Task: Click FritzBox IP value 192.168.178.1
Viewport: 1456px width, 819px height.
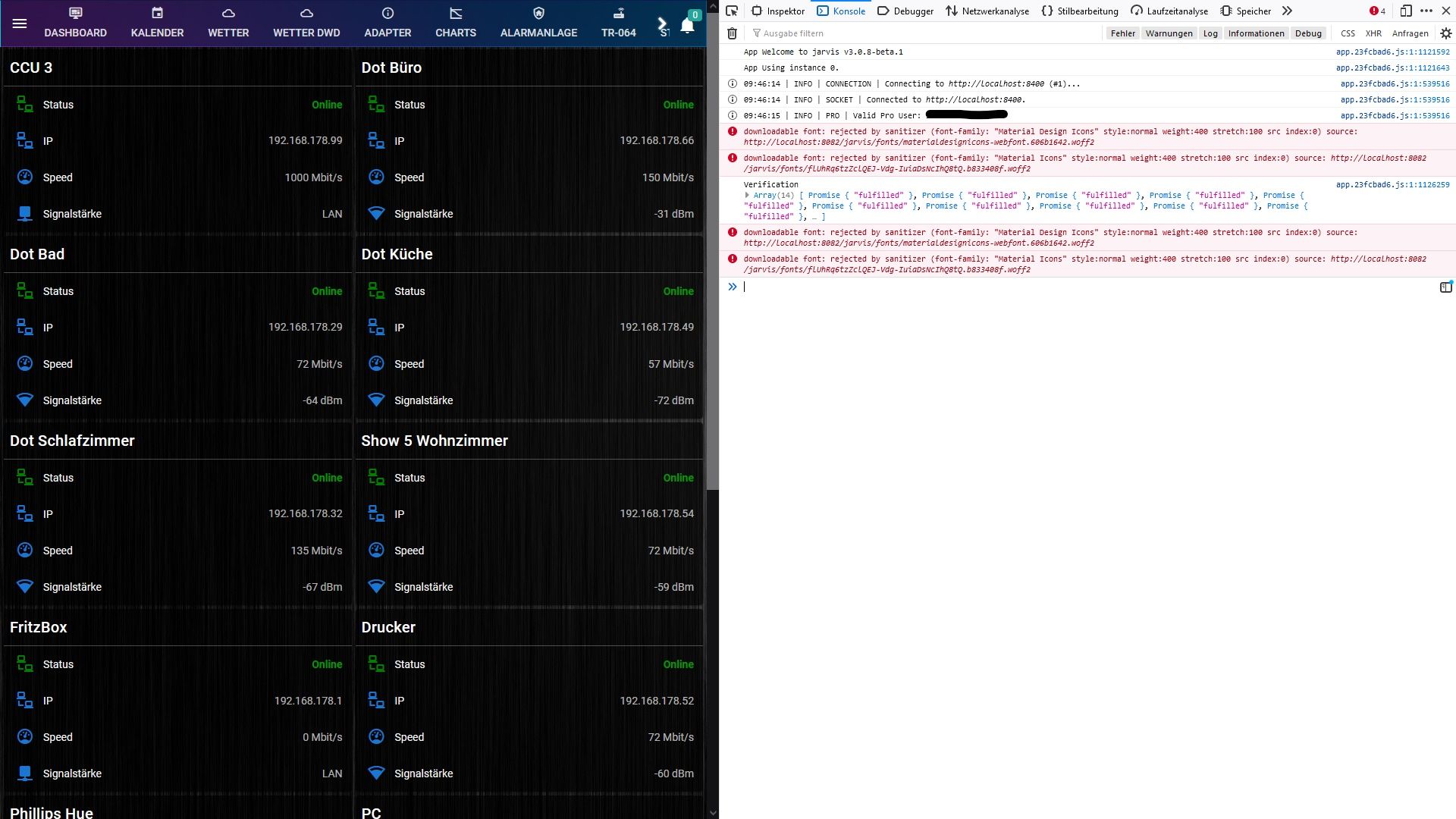Action: (x=308, y=700)
